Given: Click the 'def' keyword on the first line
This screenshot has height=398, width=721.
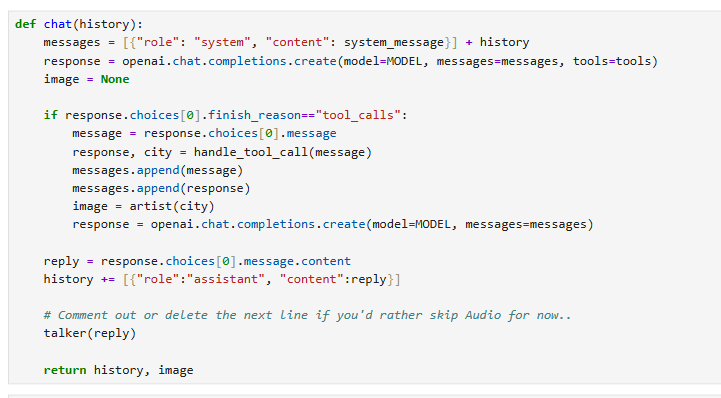Looking at the screenshot, I should (x=25, y=24).
